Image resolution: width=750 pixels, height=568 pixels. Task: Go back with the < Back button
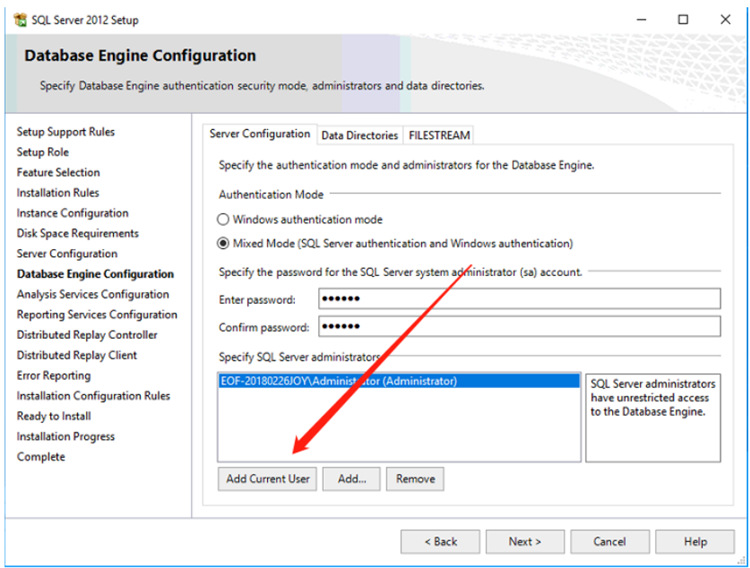tap(441, 542)
